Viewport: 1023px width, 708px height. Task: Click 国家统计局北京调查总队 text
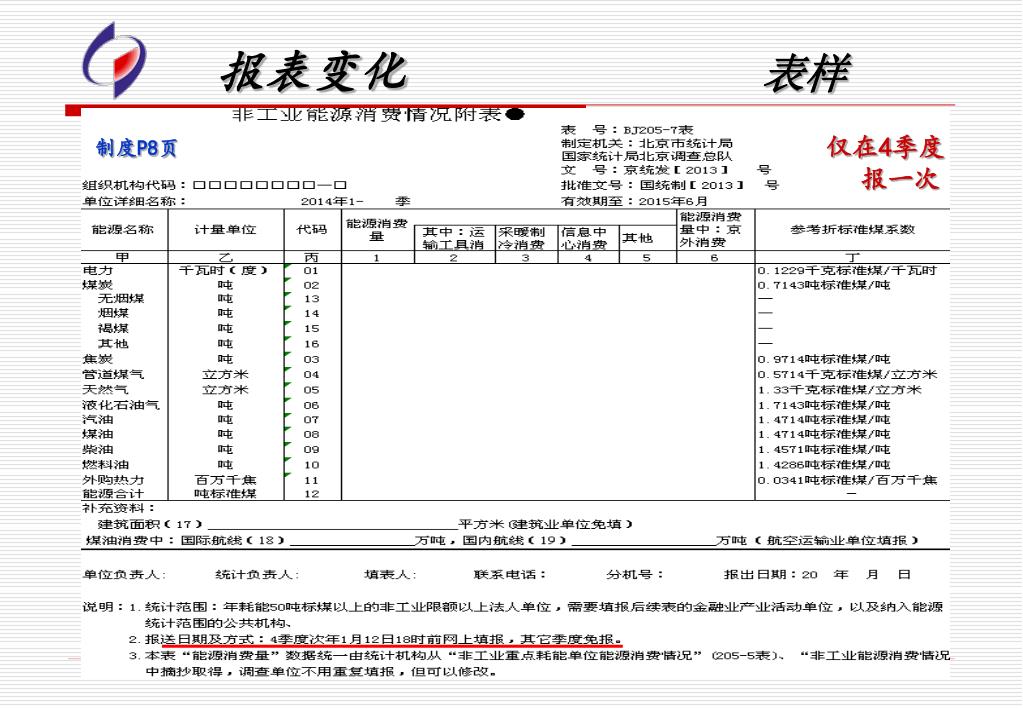point(647,156)
